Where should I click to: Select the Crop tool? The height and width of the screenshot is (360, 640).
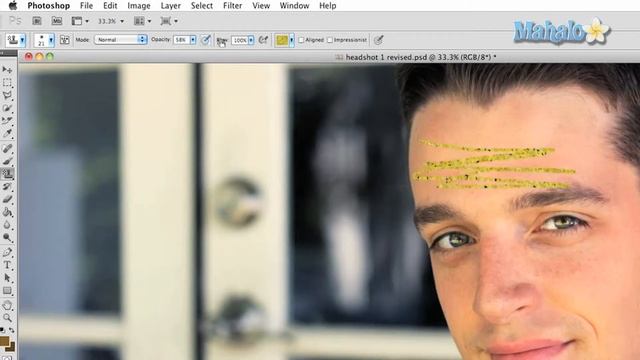click(x=7, y=121)
